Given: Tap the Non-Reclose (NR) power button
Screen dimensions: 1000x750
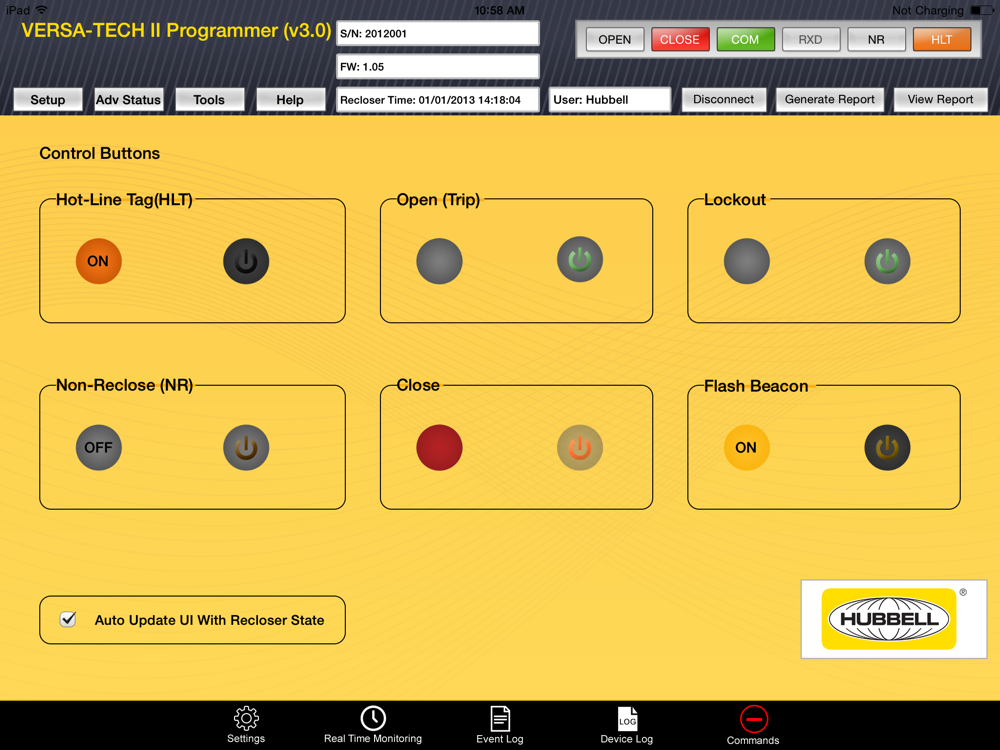Looking at the screenshot, I should click(x=246, y=447).
